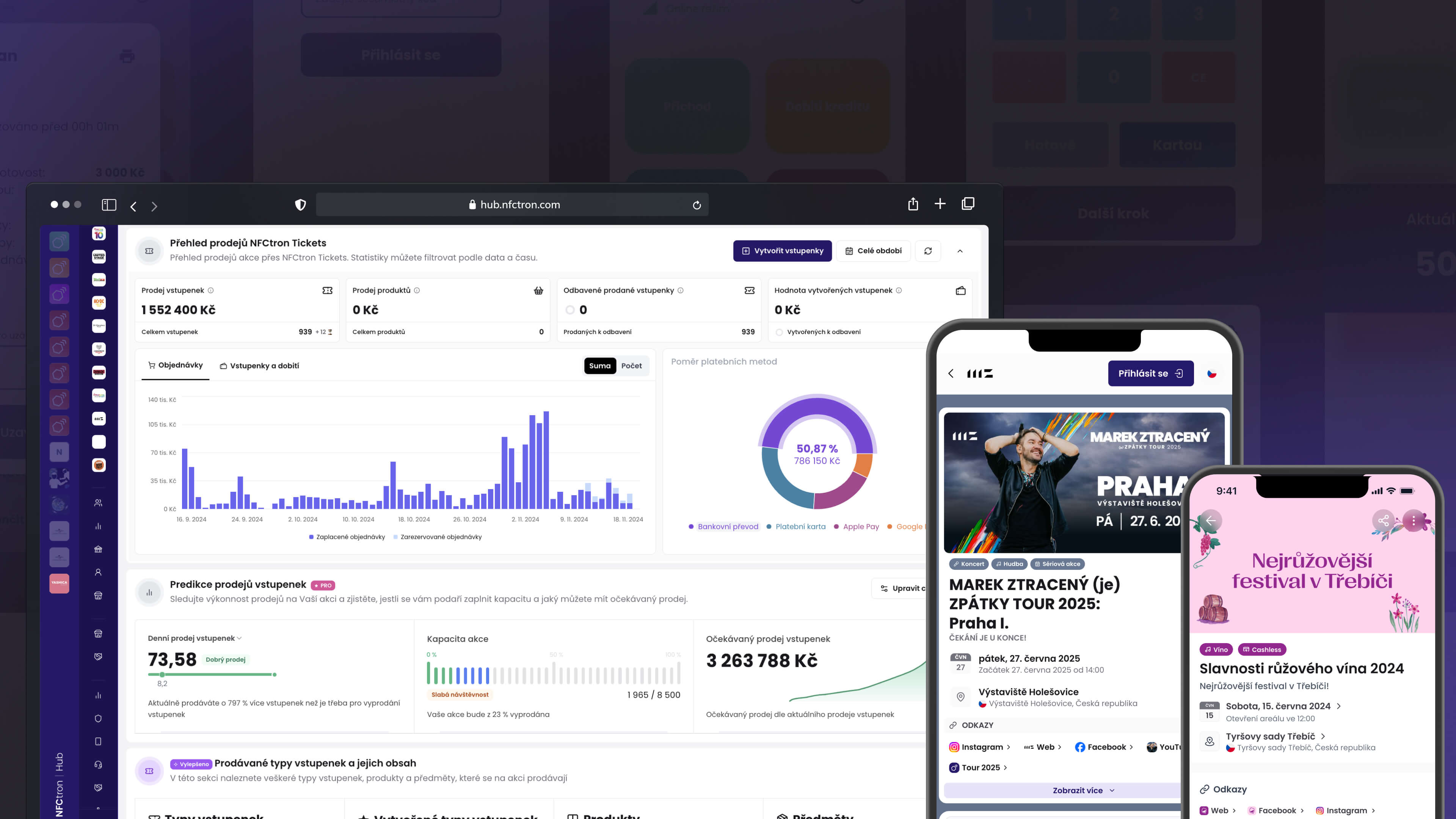This screenshot has height=819, width=1456.
Task: Switch to the Vstupenky a dobití tab
Action: [x=259, y=366]
